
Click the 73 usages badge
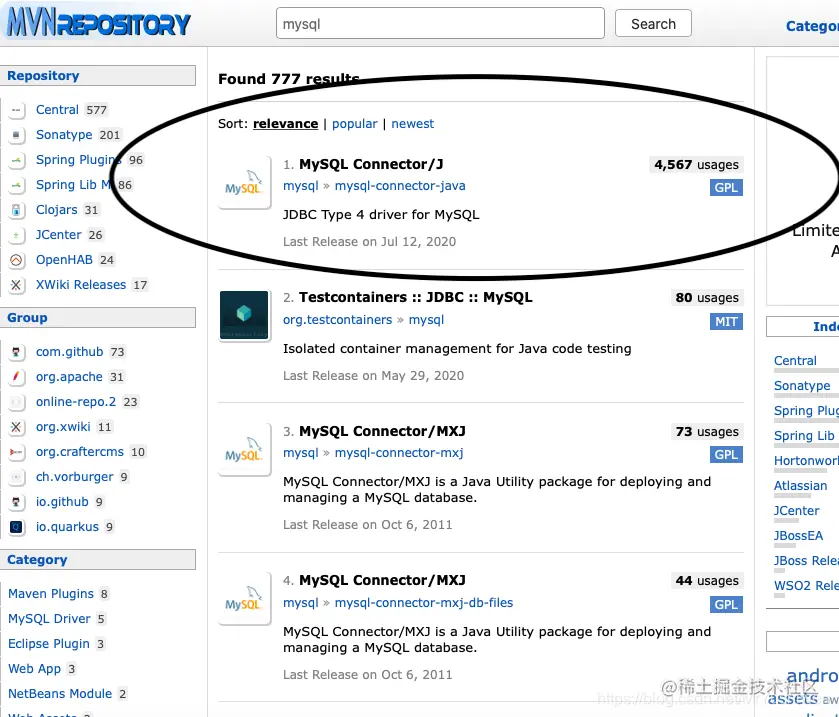[x=707, y=432]
